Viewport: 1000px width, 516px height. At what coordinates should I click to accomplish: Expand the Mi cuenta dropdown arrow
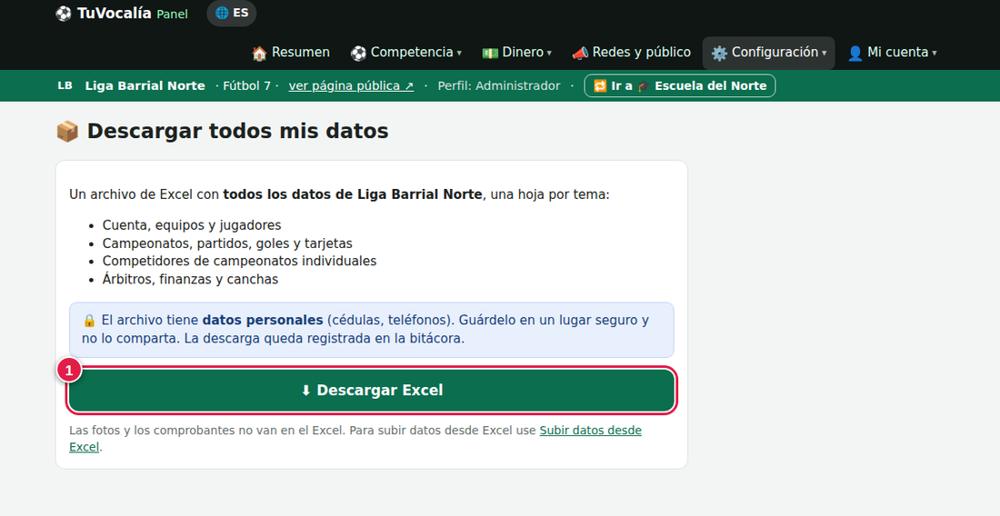934,53
